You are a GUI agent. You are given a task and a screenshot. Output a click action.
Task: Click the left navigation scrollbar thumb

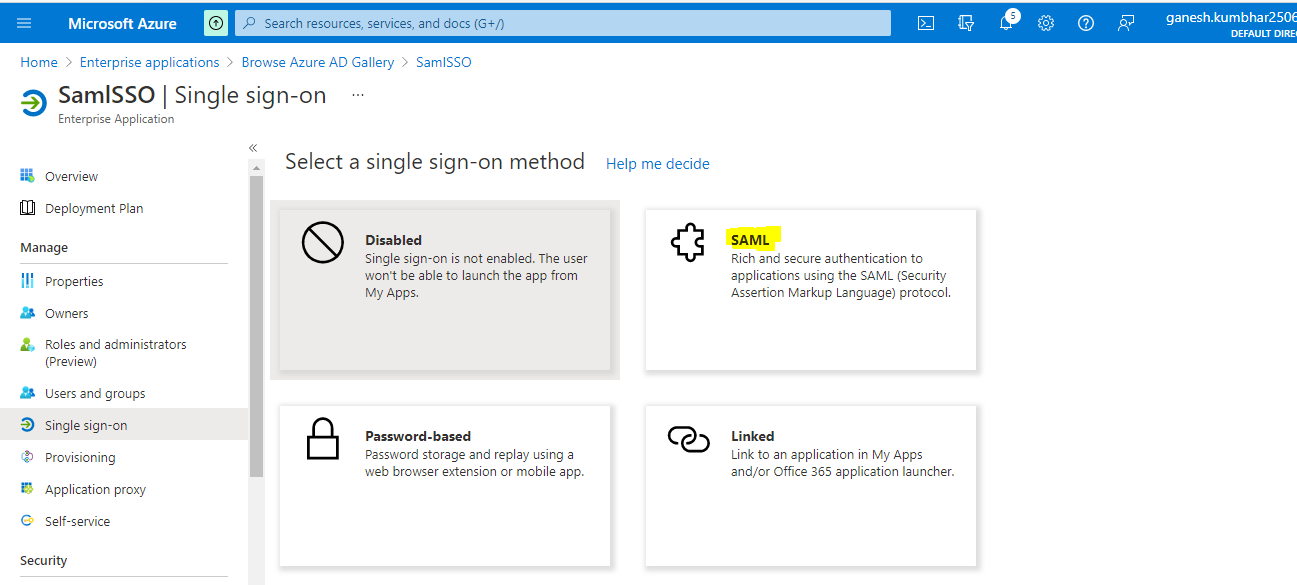256,326
